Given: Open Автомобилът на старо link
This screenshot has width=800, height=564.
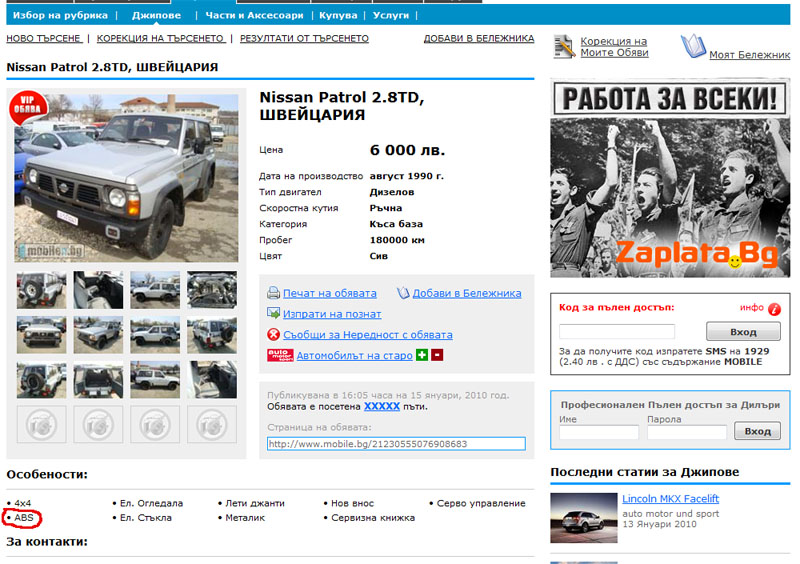Looking at the screenshot, I should click(355, 356).
